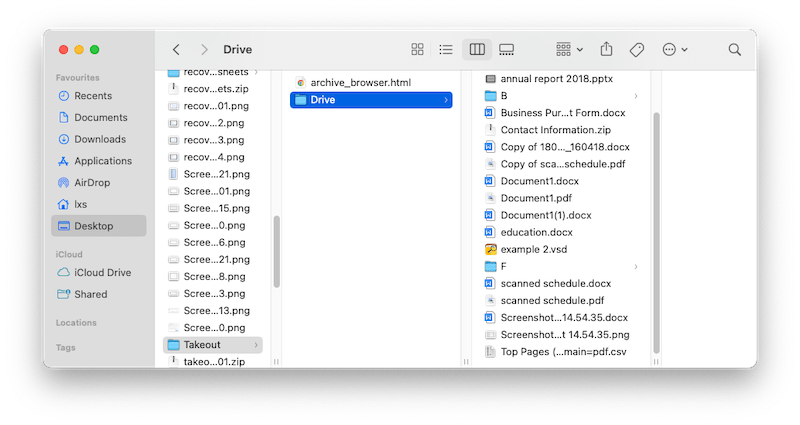
Task: Switch to gallery view in toolbar
Action: (506, 49)
